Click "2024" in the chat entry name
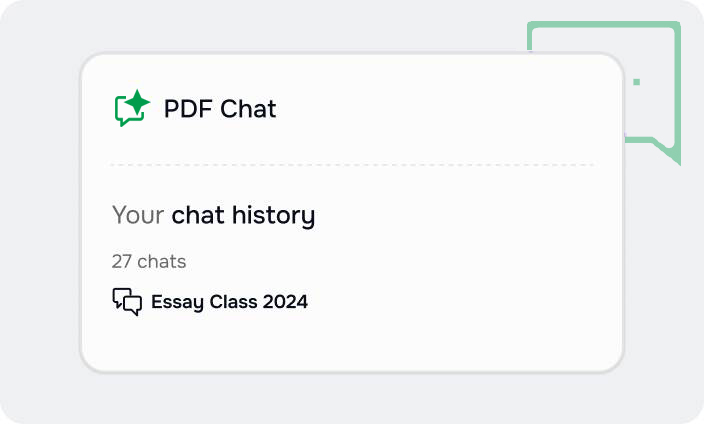This screenshot has height=424, width=704. pyautogui.click(x=285, y=301)
